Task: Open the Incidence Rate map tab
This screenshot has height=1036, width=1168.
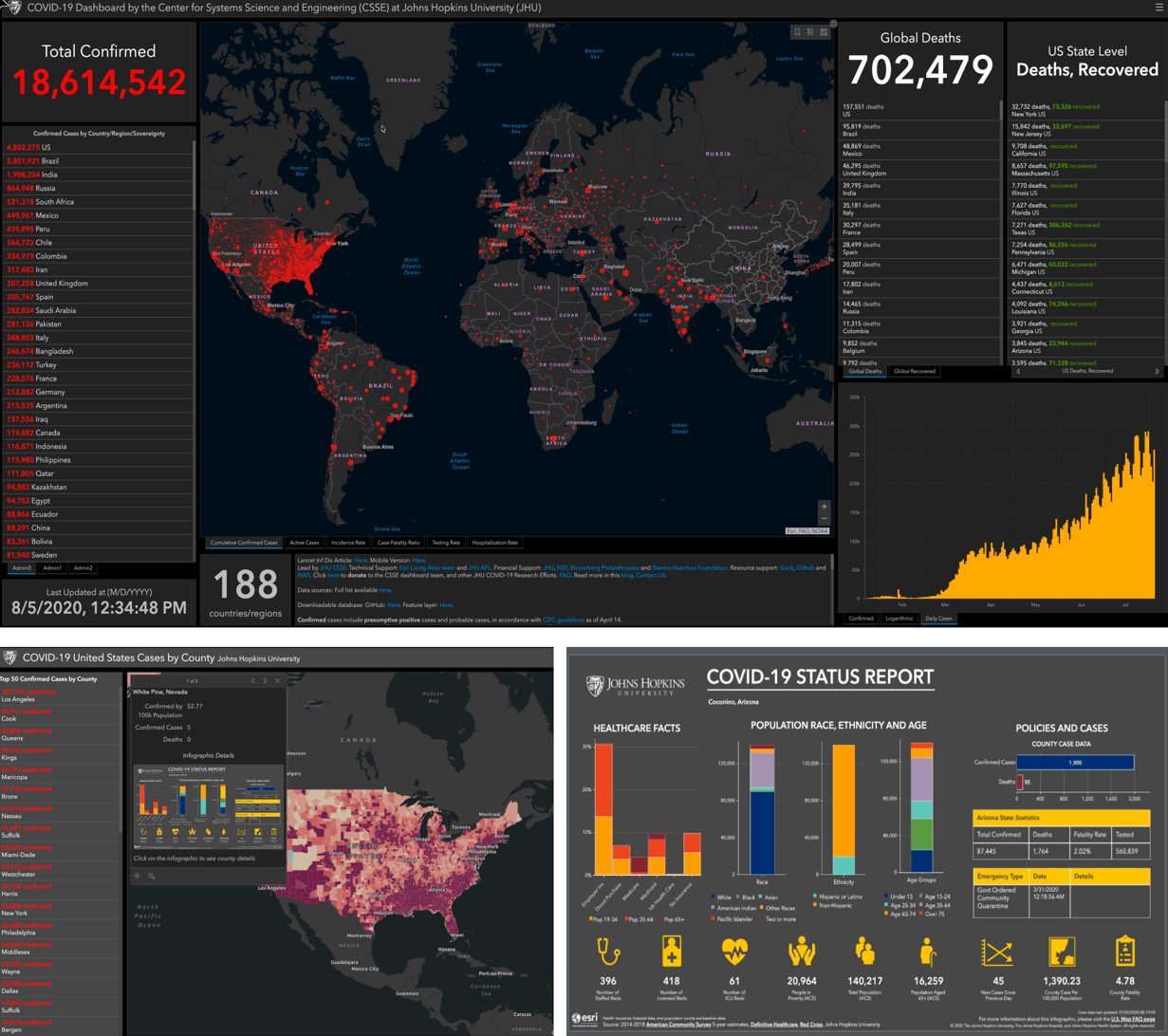Action: coord(348,543)
